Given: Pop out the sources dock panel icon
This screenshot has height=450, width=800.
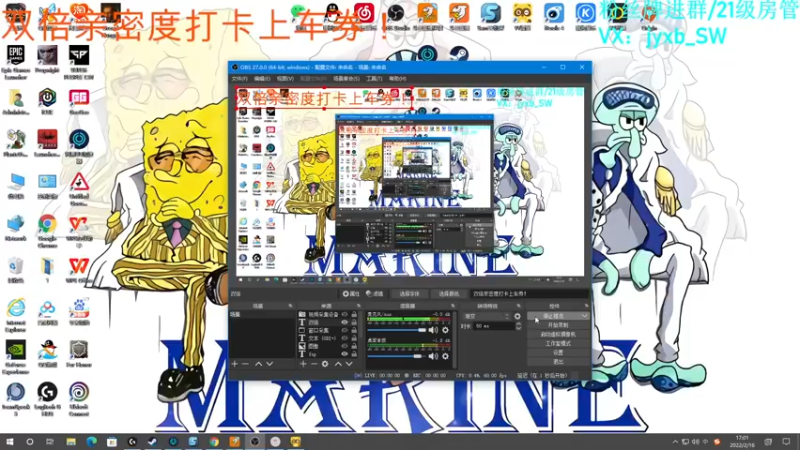Looking at the screenshot, I should 359,306.
